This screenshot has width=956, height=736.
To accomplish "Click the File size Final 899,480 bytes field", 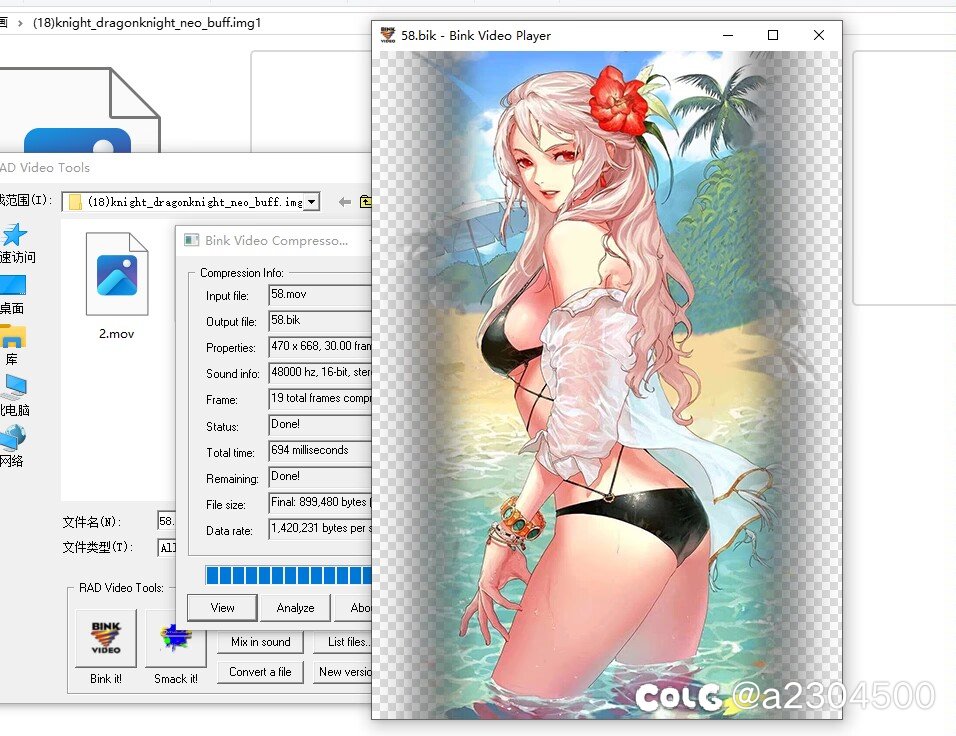I will click(x=320, y=503).
